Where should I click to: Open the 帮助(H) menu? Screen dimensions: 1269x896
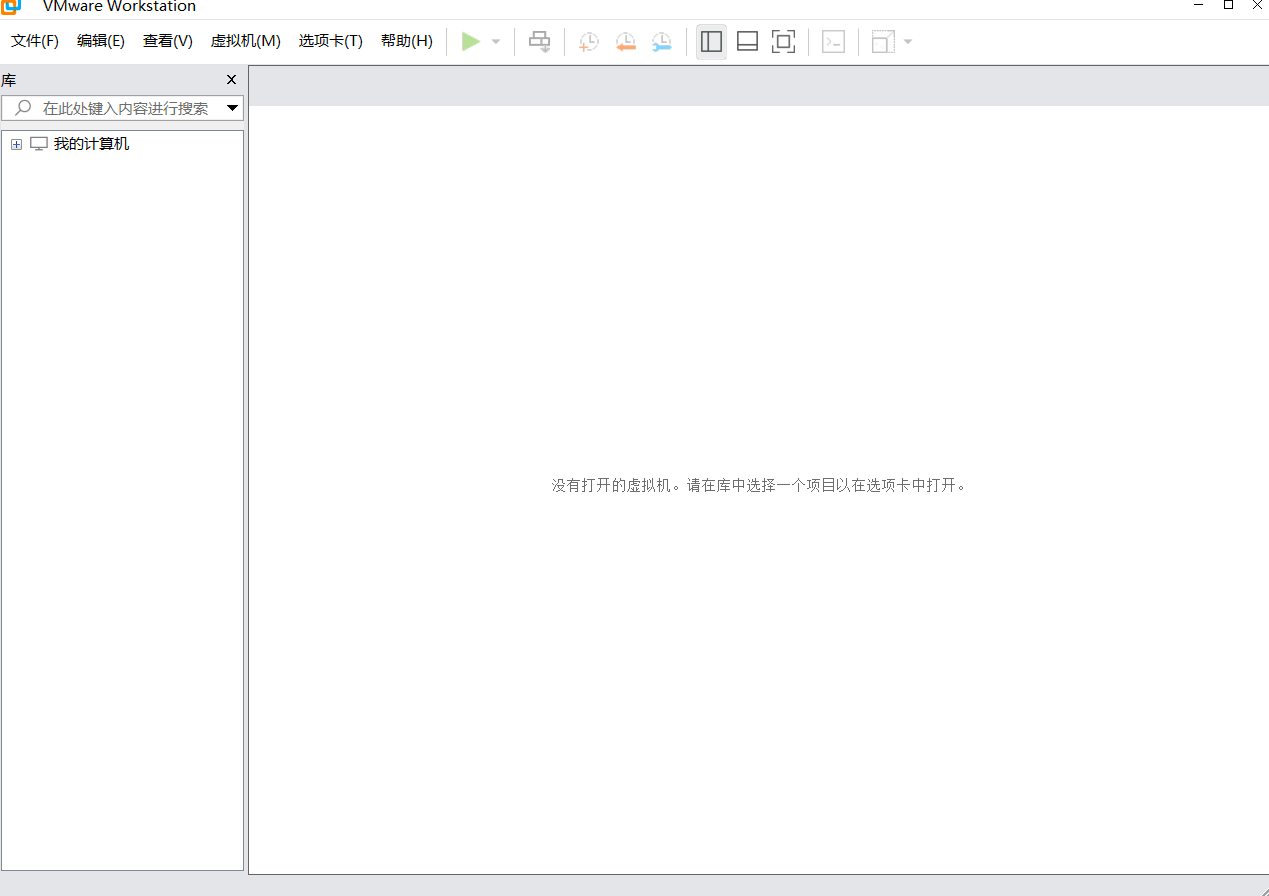pos(407,41)
